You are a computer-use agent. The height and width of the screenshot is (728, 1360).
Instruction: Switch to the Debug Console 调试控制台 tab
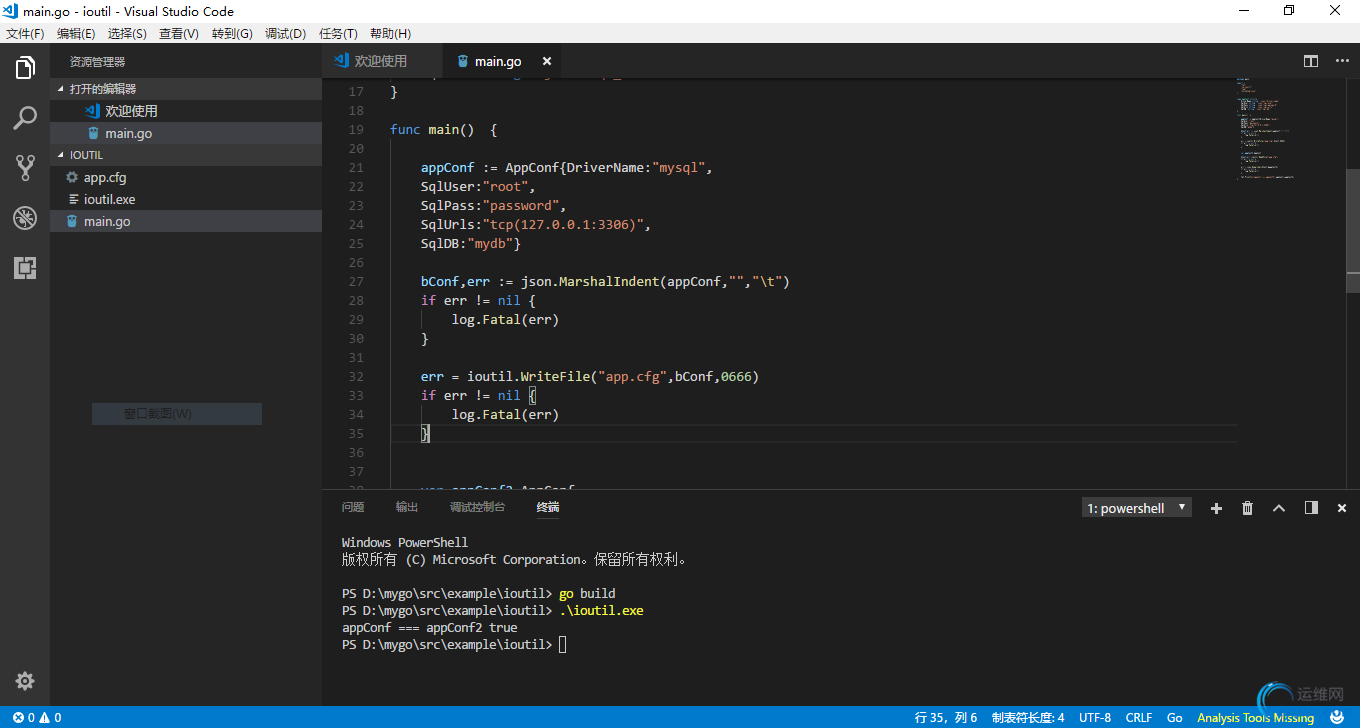pos(477,507)
